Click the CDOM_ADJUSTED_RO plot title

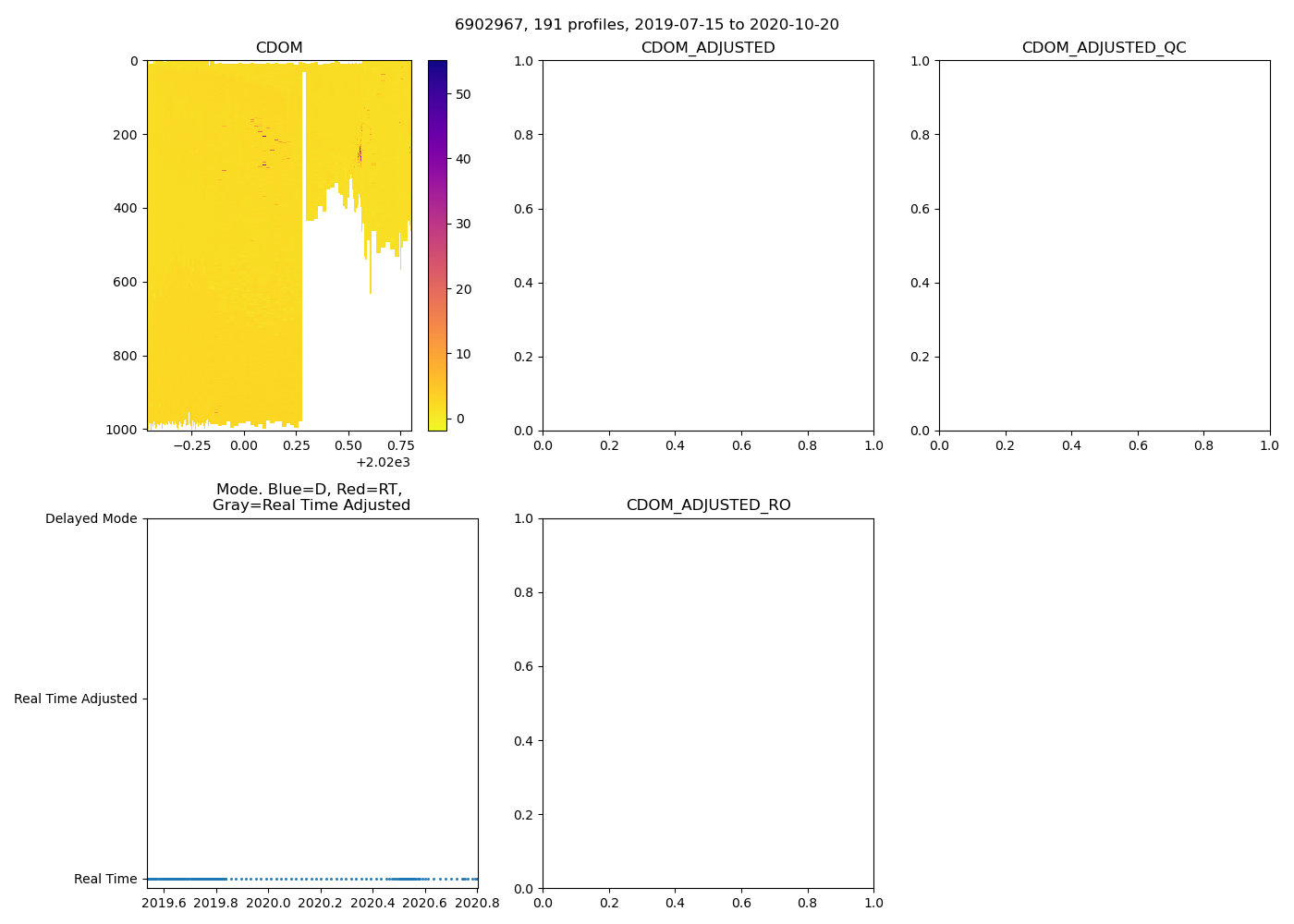coord(708,505)
